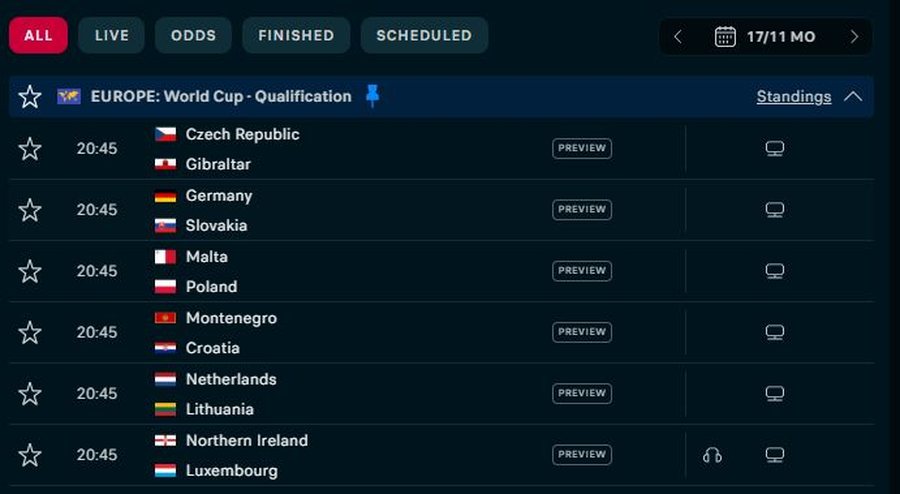This screenshot has height=494, width=900.
Task: Favorite the Northern Ireland vs Luxembourg match
Action: pyautogui.click(x=30, y=455)
